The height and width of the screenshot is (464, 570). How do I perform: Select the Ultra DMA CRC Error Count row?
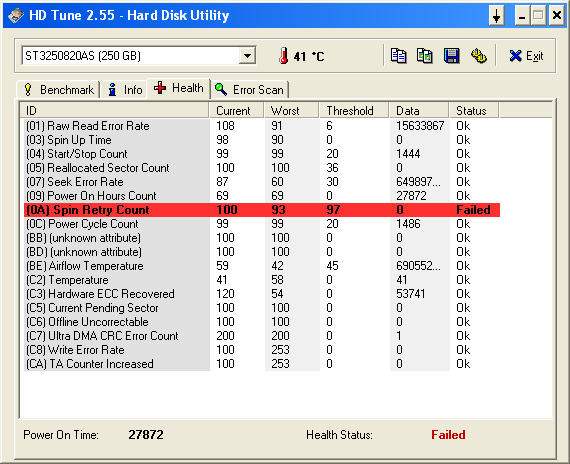pos(262,336)
